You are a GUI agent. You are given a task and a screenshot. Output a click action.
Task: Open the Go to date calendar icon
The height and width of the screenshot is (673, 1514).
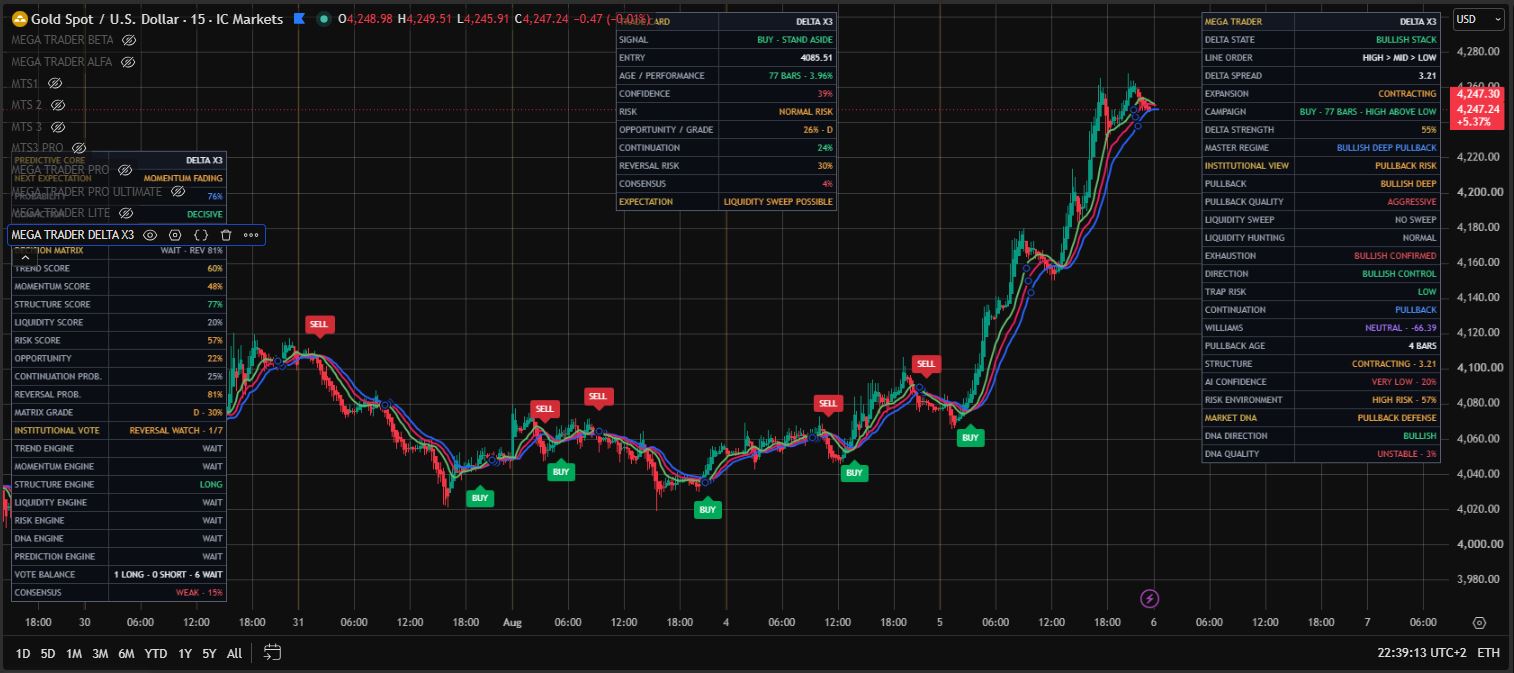(x=272, y=652)
